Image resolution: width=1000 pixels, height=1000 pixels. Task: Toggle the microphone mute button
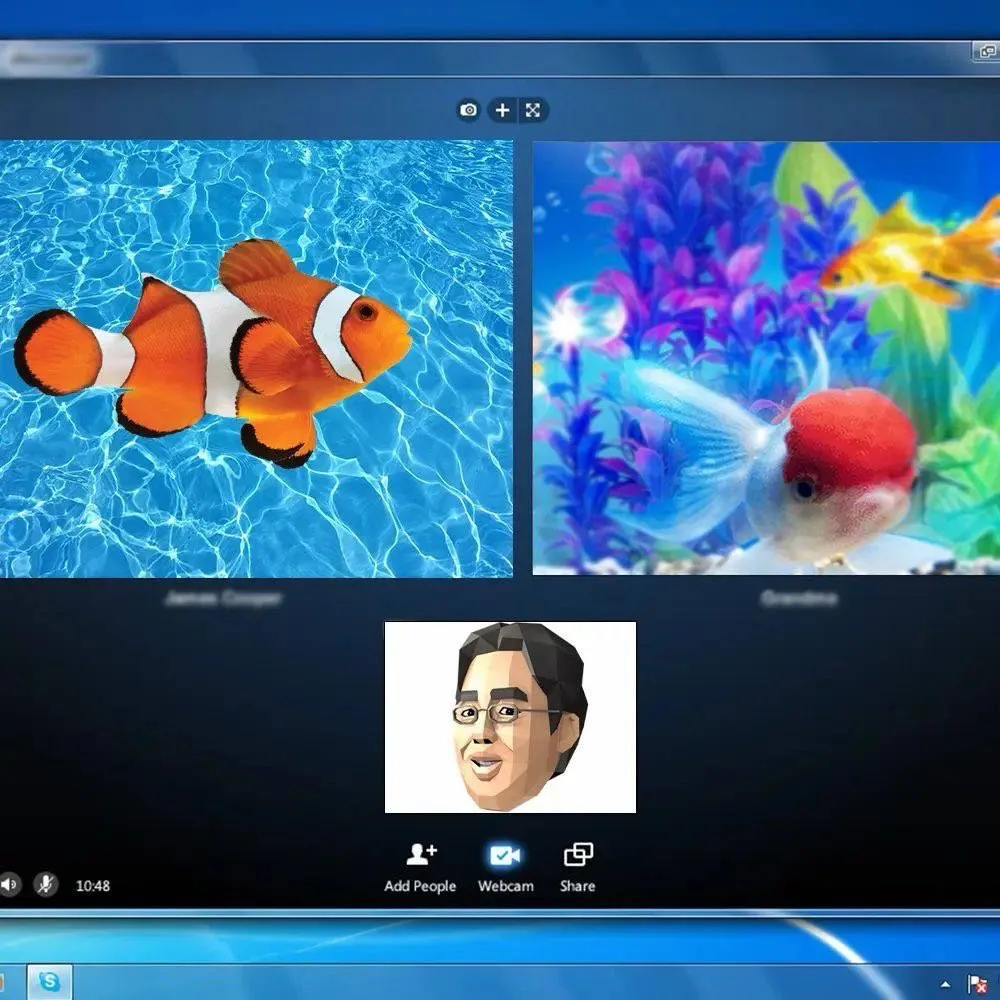point(45,885)
